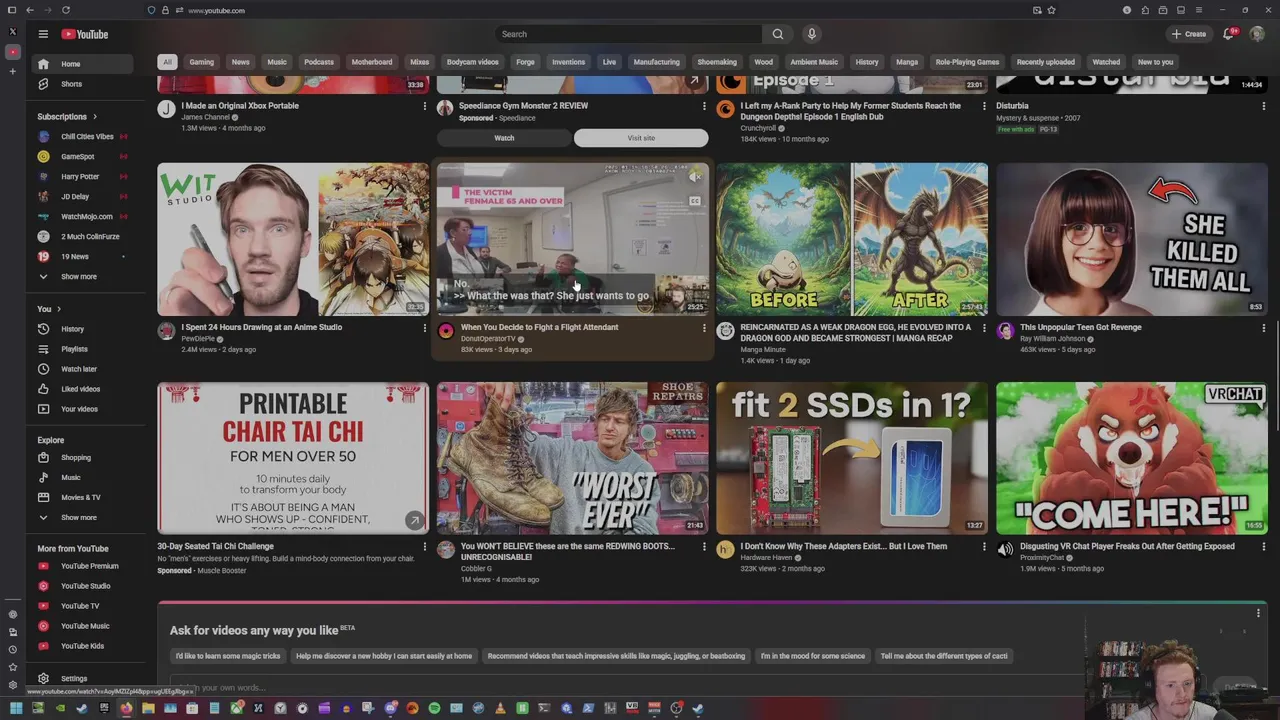The image size is (1280, 720).
Task: Click the 'in the mood for some science' suggestion
Action: 812,656
